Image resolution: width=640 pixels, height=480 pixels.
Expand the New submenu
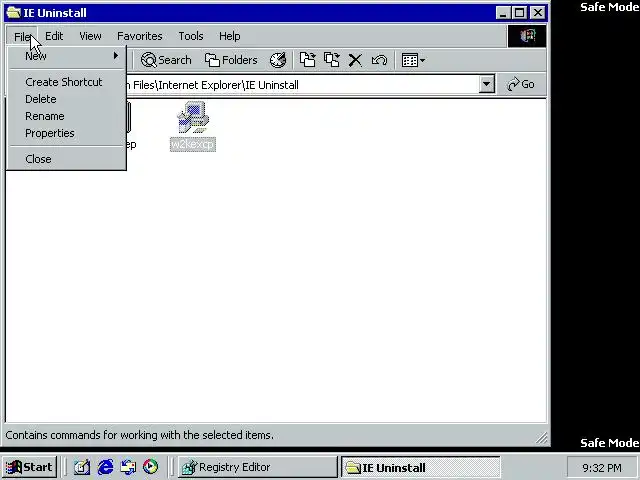67,56
